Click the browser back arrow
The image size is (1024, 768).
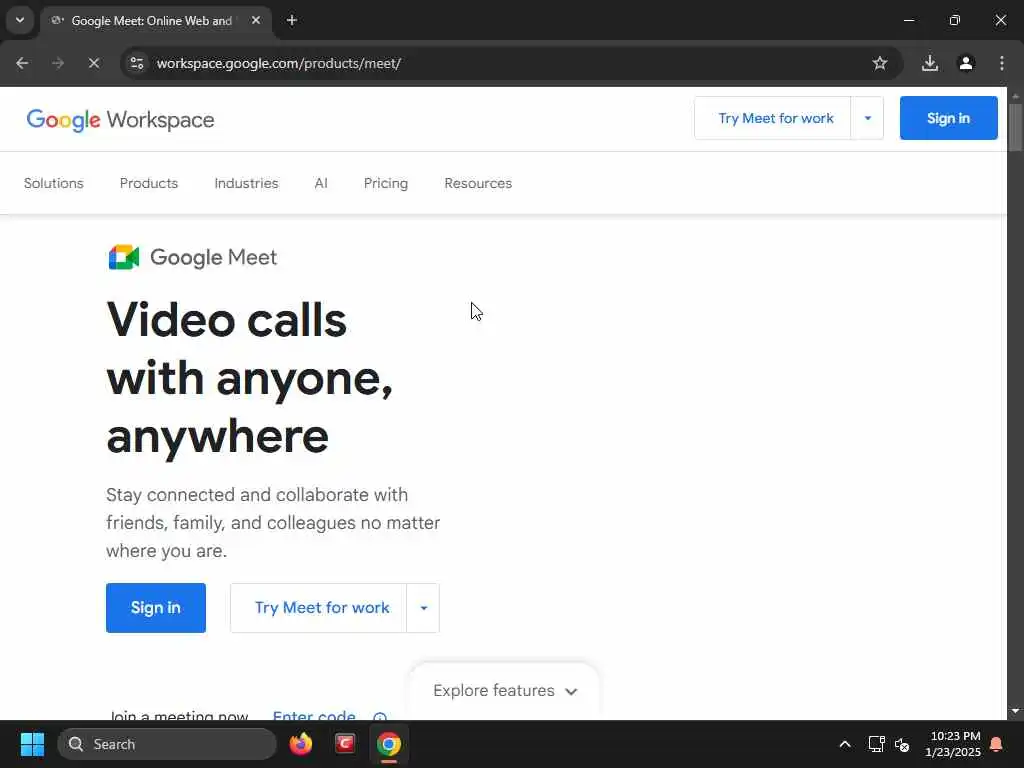pos(22,63)
